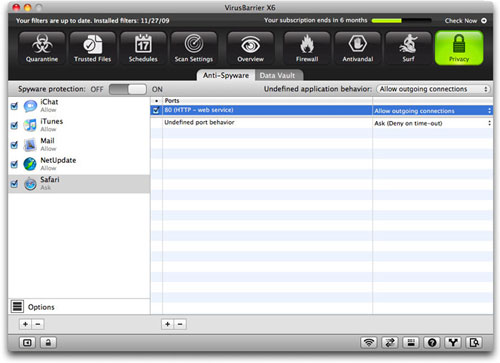Open Undefined application behavior dropdown

pyautogui.click(x=434, y=89)
